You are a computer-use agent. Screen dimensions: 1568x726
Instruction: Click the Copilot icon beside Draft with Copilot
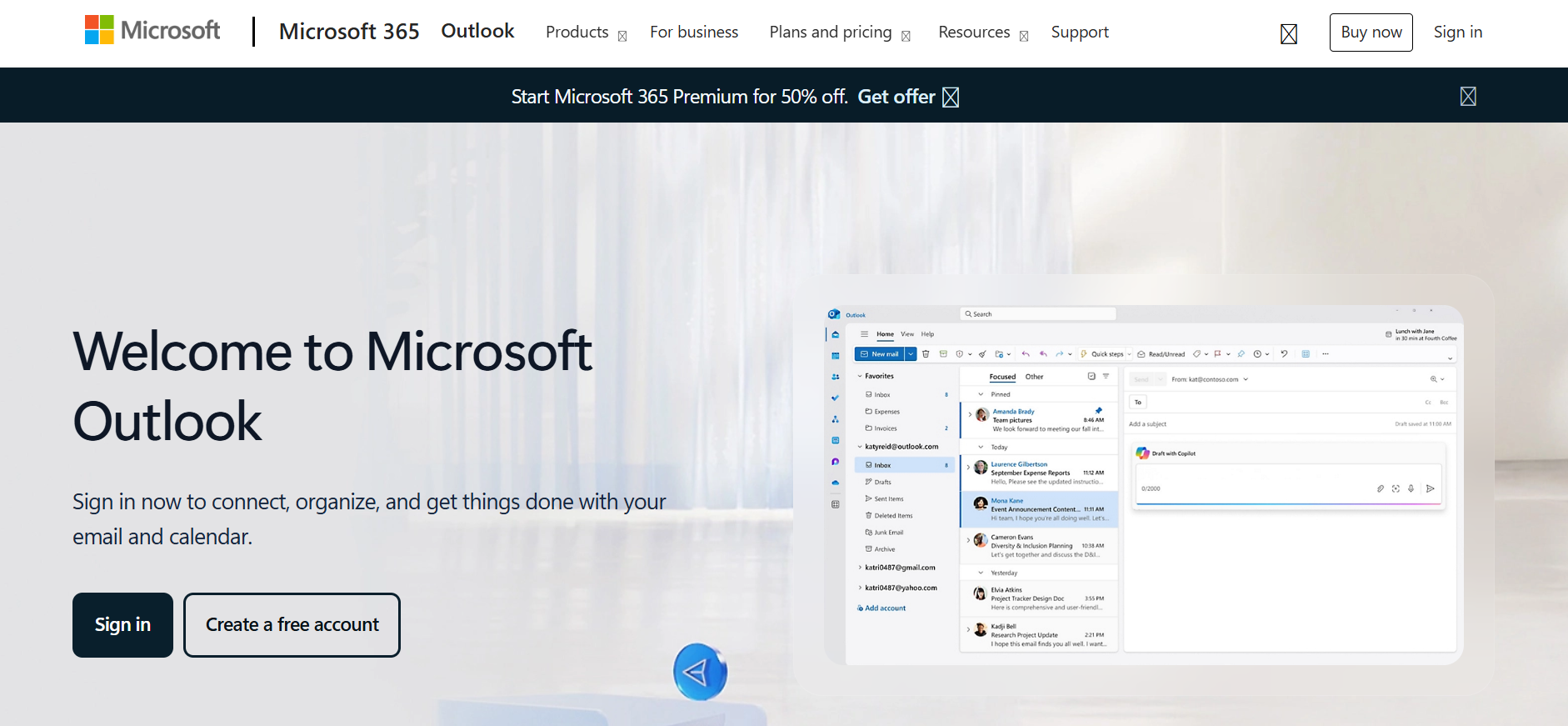coord(1142,453)
